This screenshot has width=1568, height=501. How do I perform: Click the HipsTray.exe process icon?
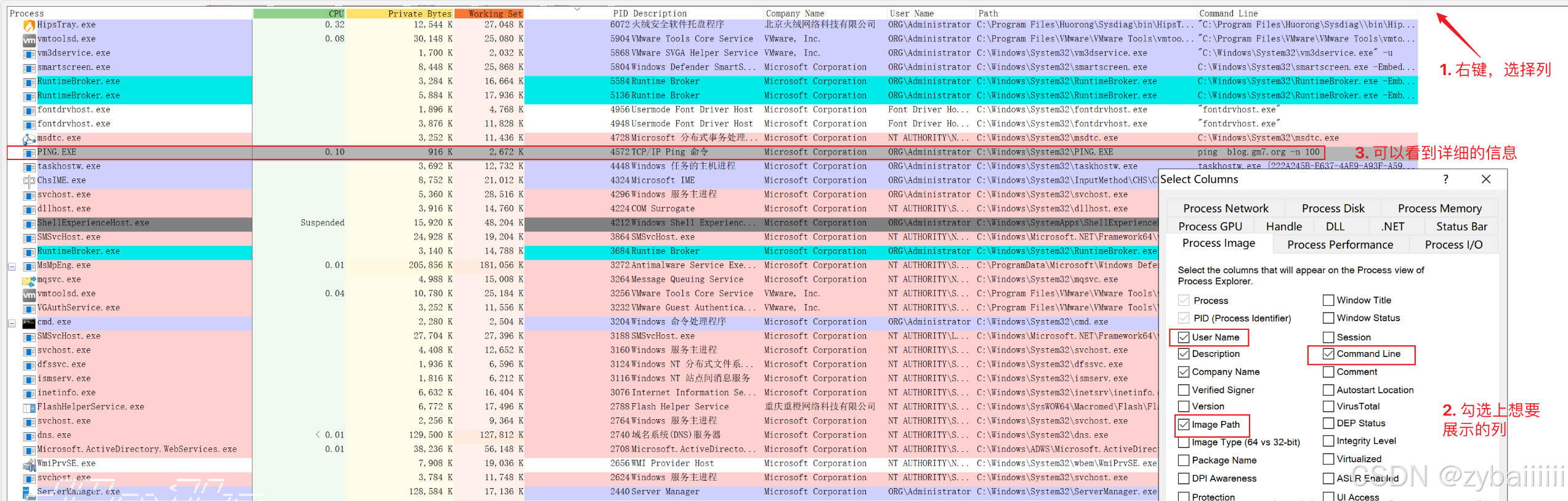pyautogui.click(x=29, y=25)
